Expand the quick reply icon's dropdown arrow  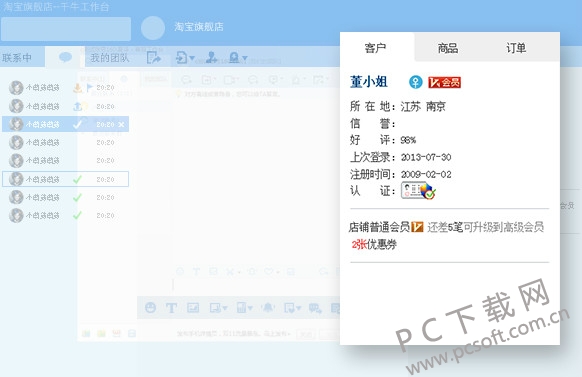click(x=298, y=308)
